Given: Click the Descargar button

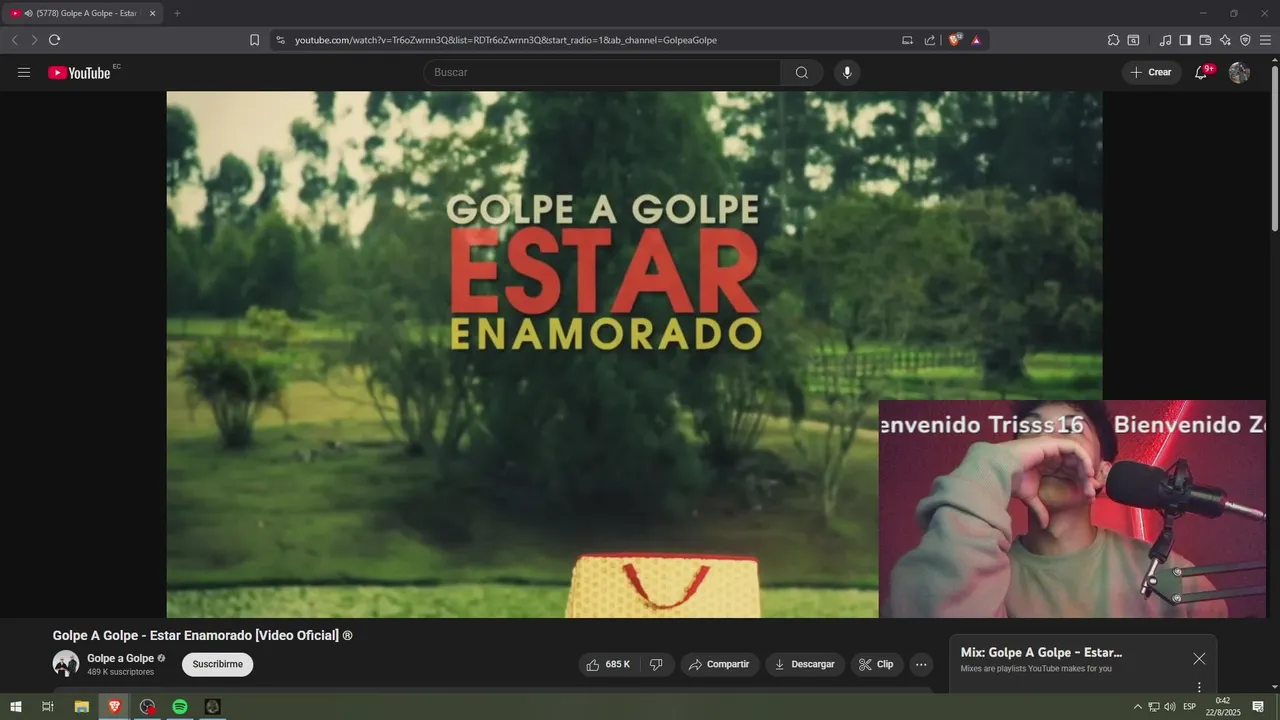Looking at the screenshot, I should coord(805,664).
